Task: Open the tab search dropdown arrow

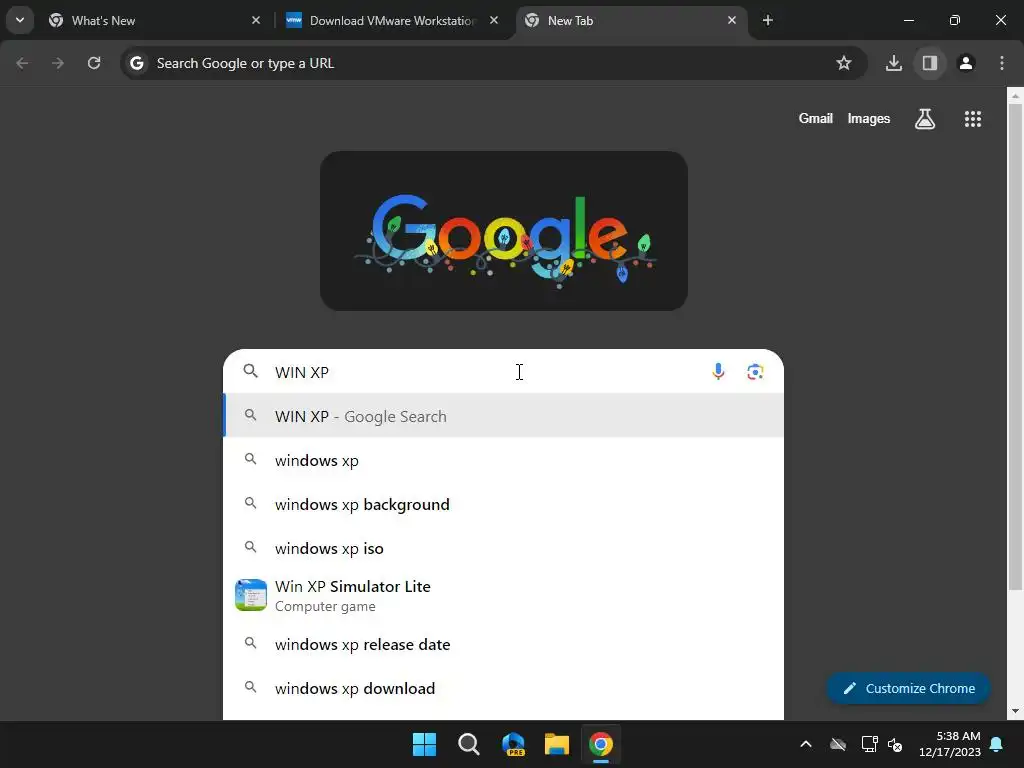Action: point(20,20)
